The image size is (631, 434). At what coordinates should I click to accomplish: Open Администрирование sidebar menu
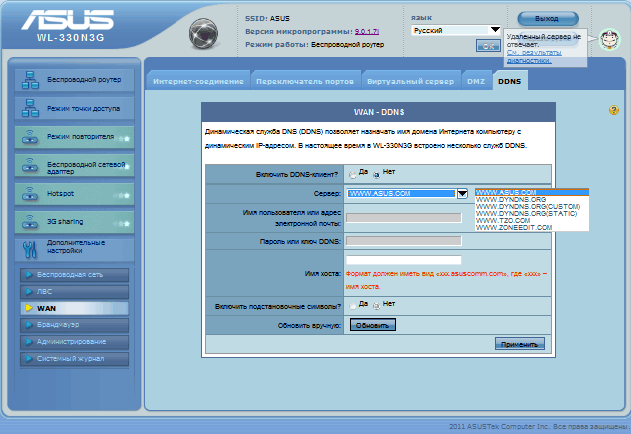pyautogui.click(x=74, y=342)
